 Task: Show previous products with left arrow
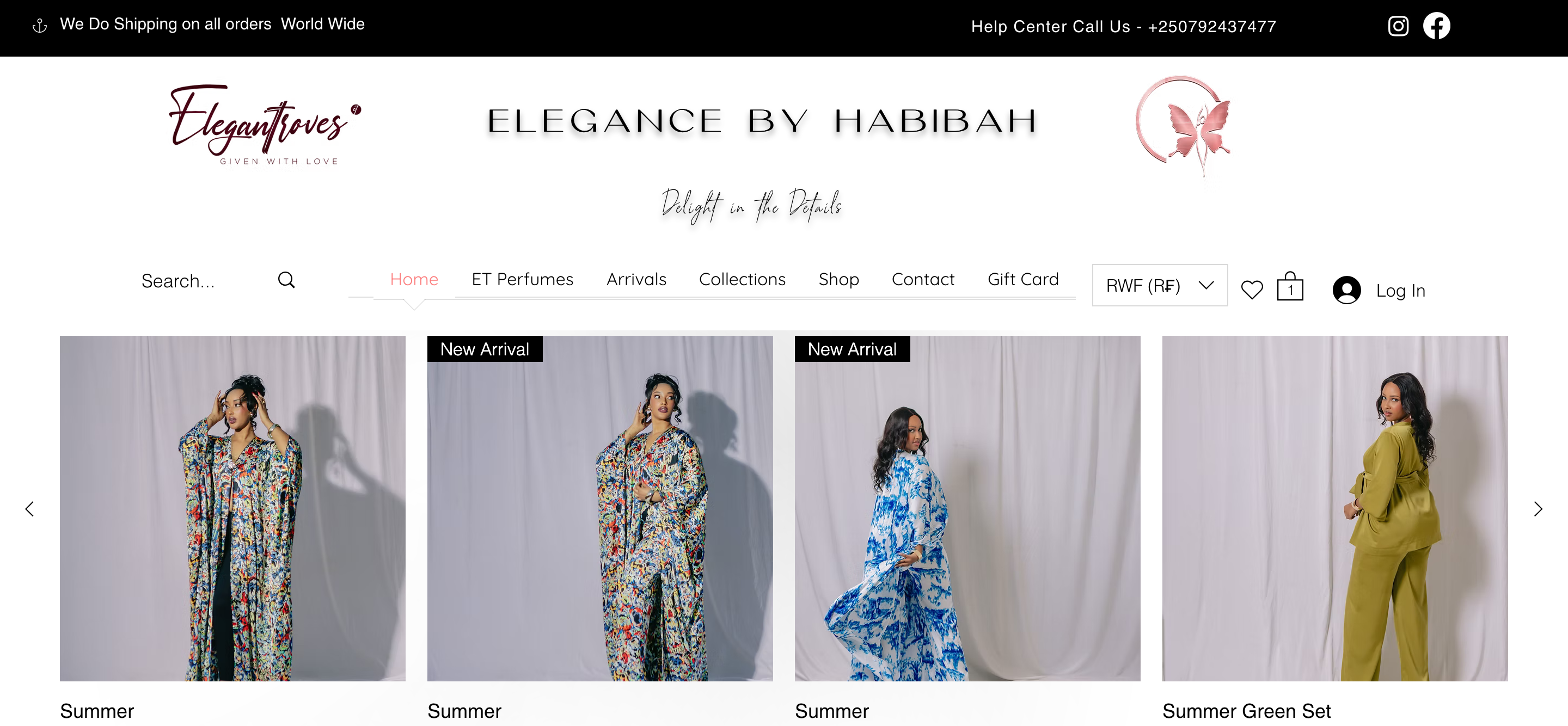point(29,509)
